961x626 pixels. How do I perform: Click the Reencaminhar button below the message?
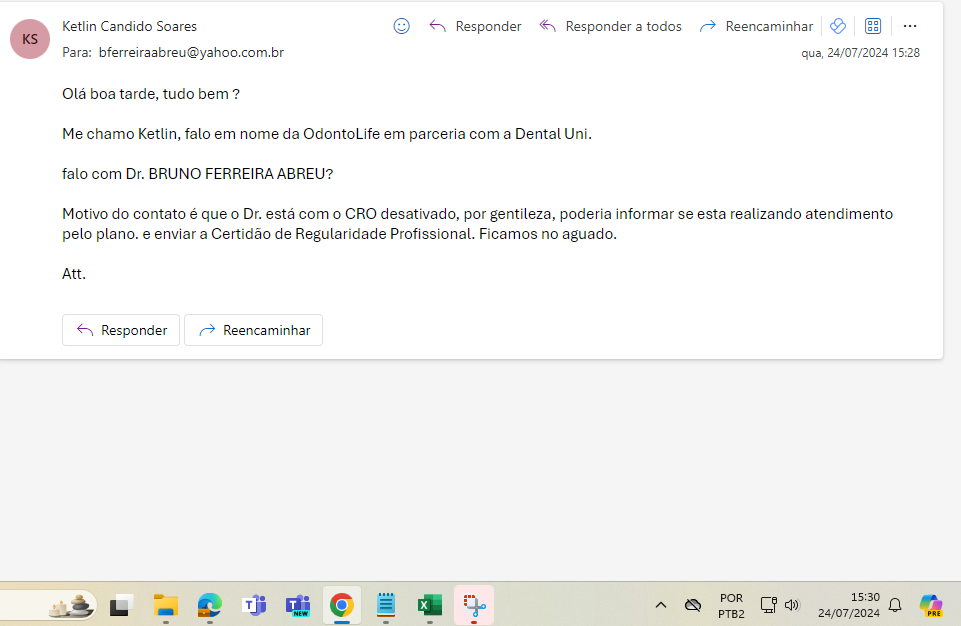pyautogui.click(x=254, y=330)
